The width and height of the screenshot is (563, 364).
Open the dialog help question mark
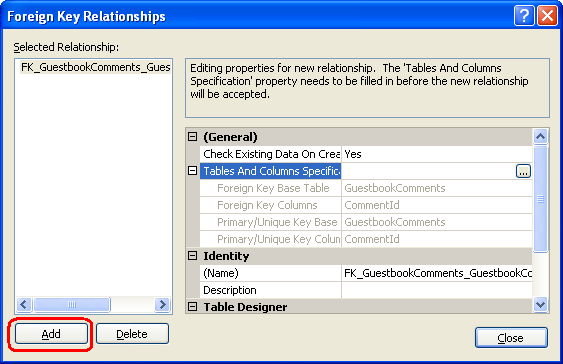524,16
